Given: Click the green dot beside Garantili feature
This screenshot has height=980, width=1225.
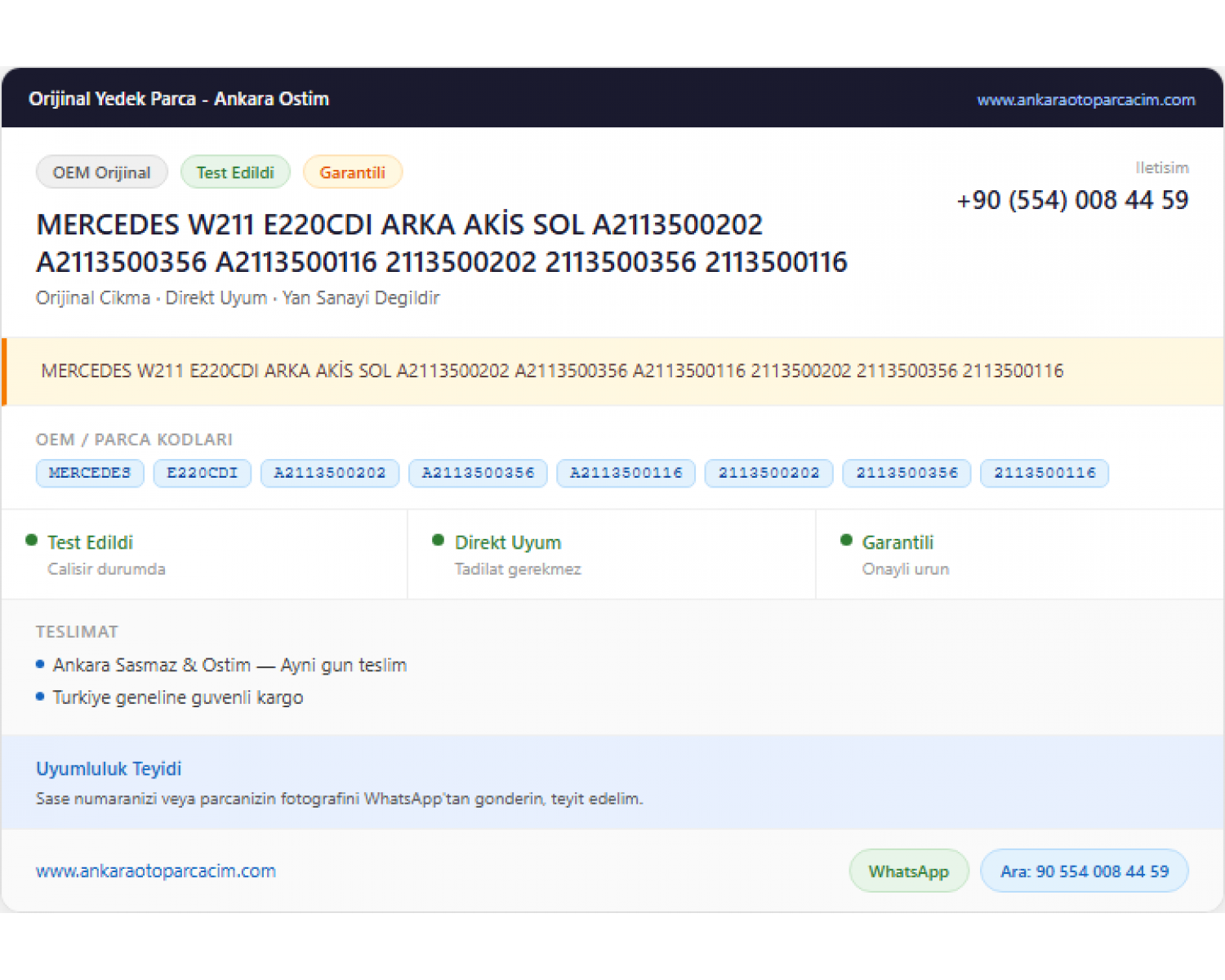Looking at the screenshot, I should click(x=846, y=540).
